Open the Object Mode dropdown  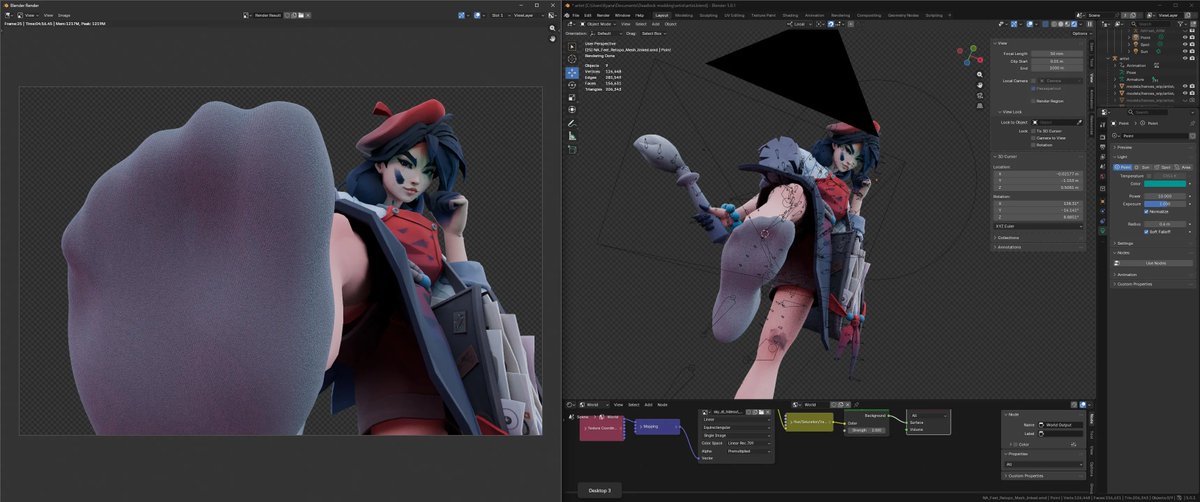[598, 24]
